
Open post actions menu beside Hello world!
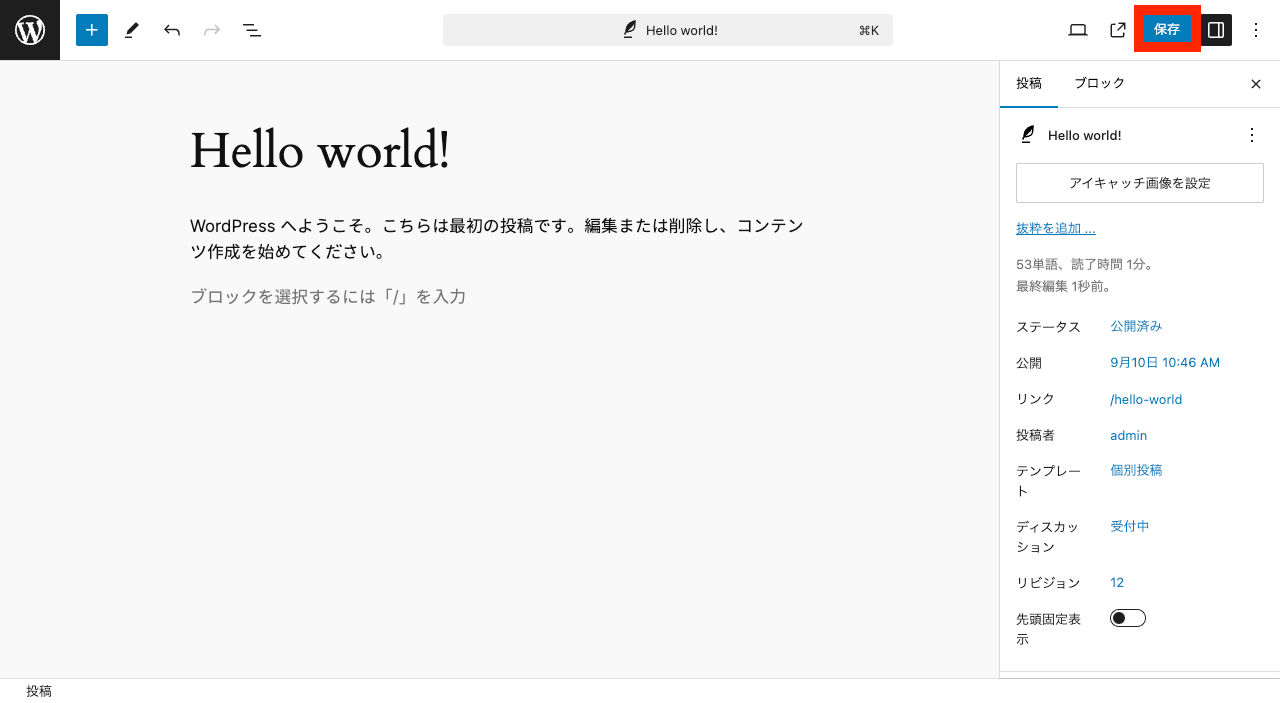1252,135
